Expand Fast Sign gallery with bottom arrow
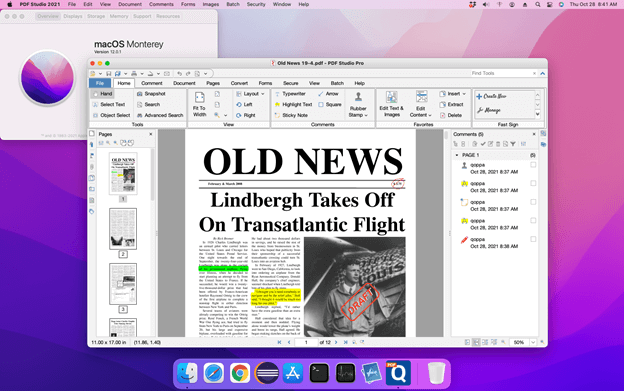Image resolution: width=624 pixels, height=391 pixels. click(538, 114)
